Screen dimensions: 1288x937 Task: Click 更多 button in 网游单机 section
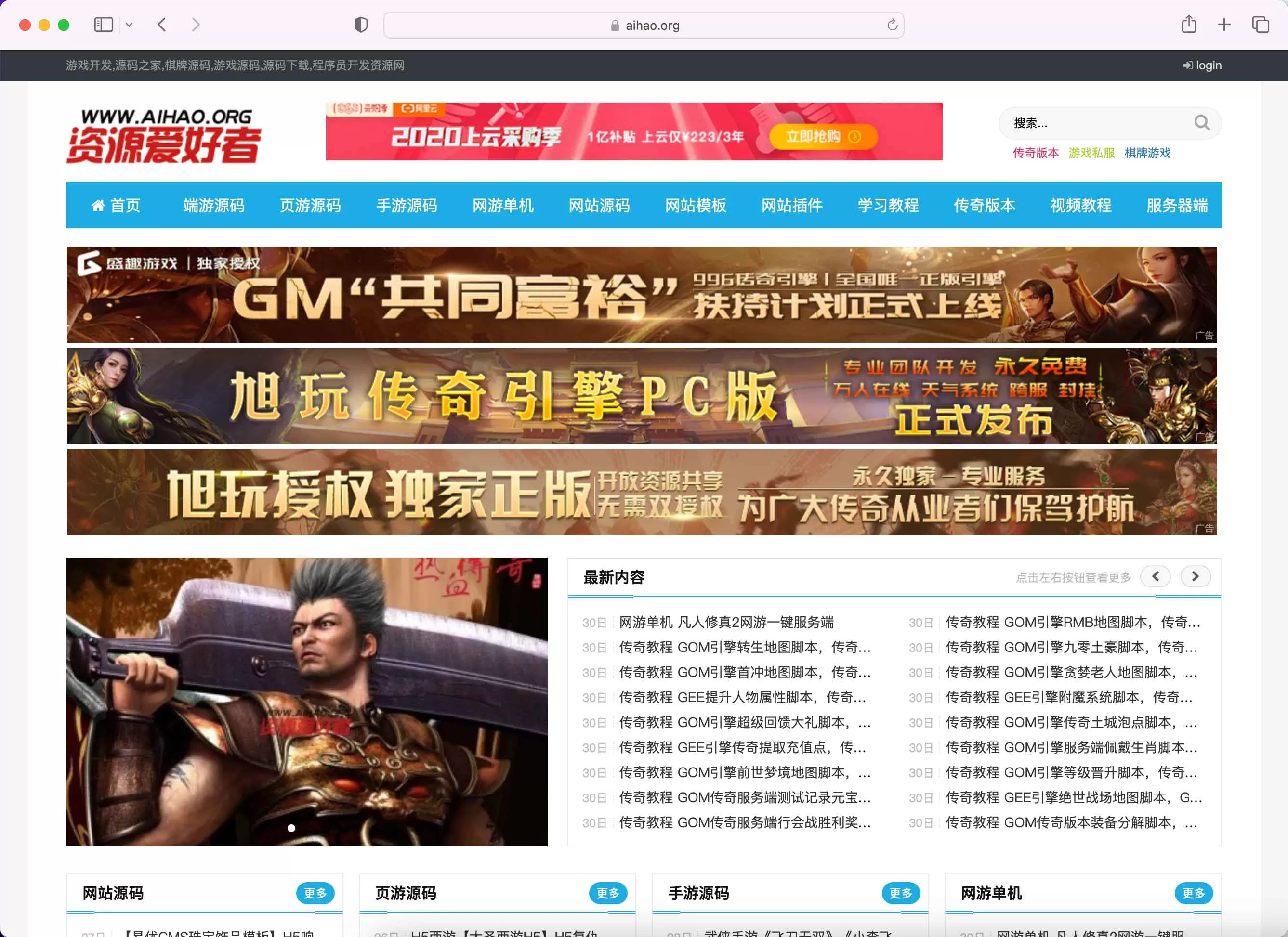(1194, 893)
